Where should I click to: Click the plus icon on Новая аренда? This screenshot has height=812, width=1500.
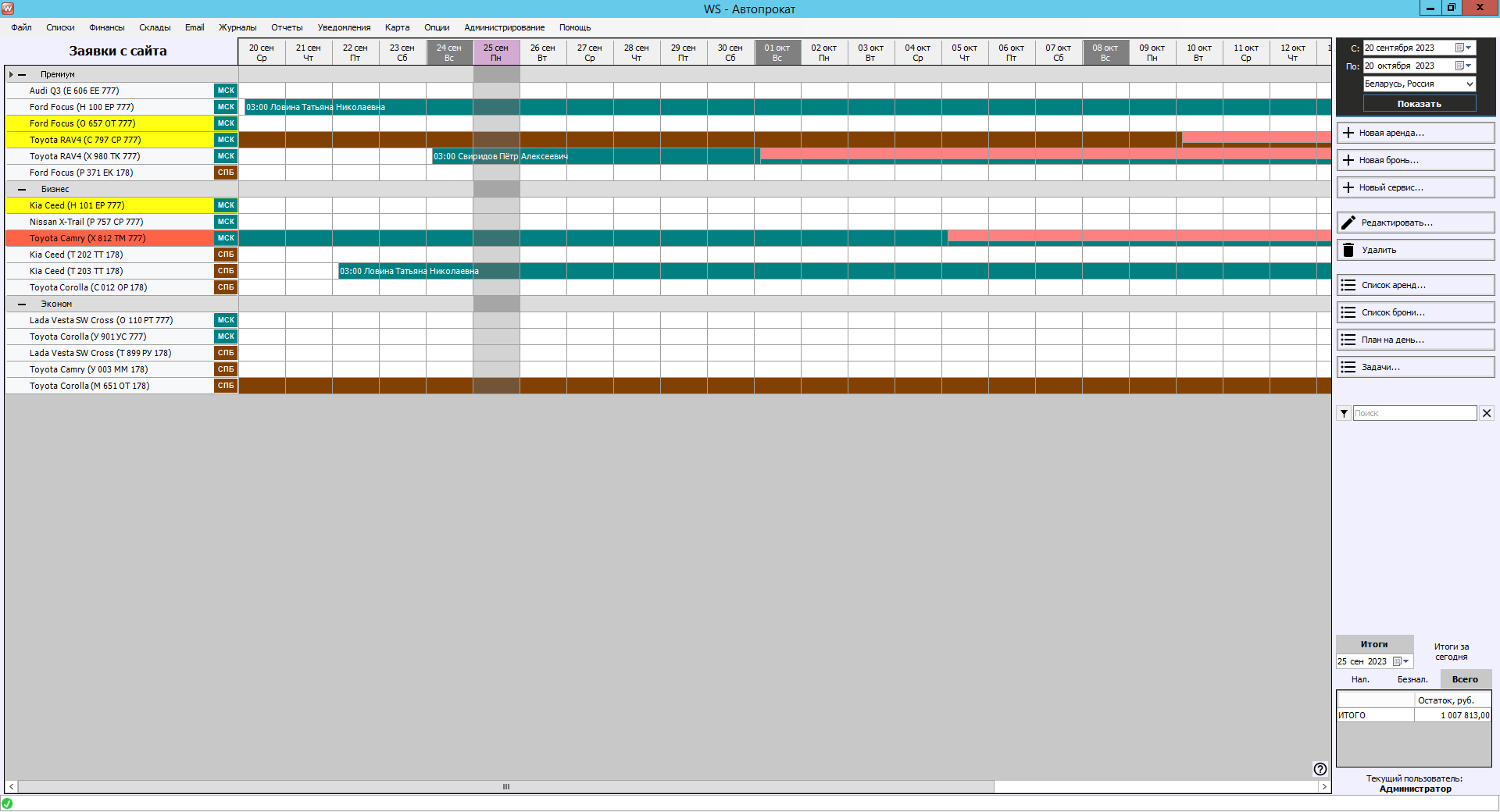(1348, 133)
